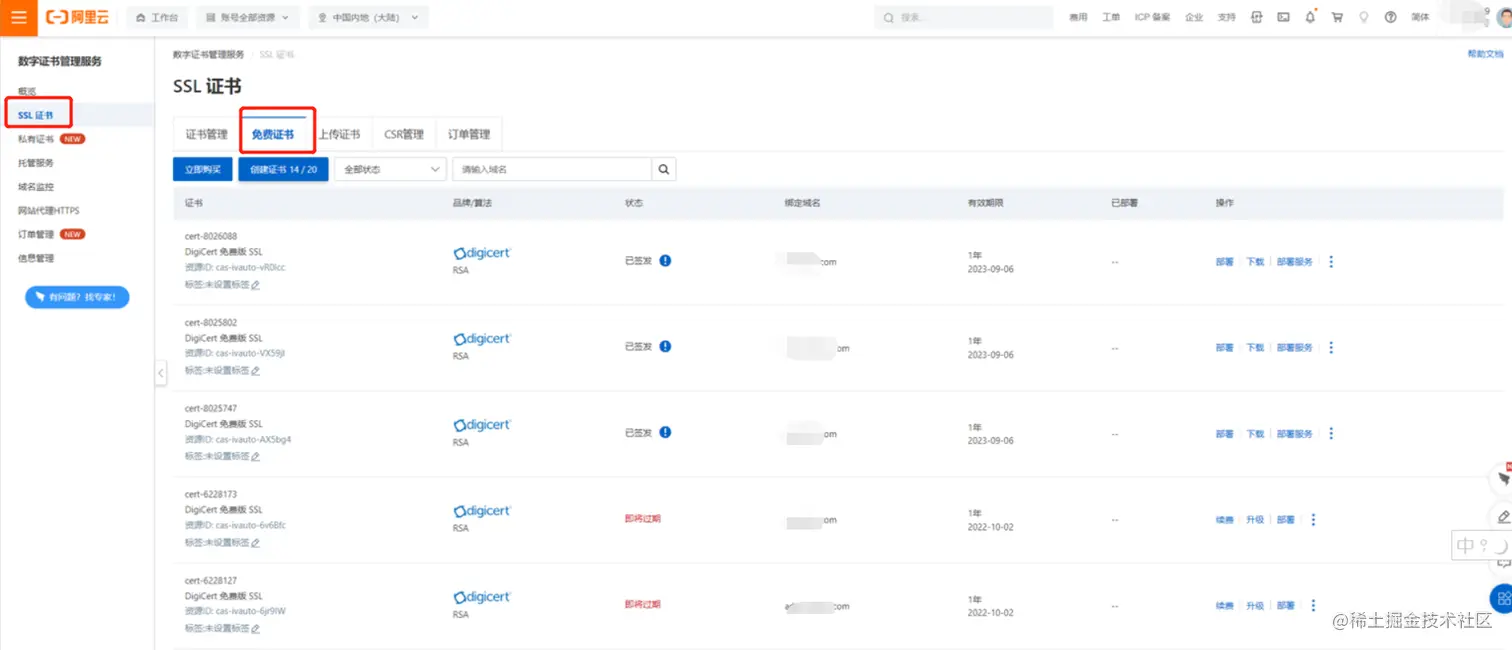The height and width of the screenshot is (650, 1512).
Task: Open more actions dots for cert-8025747
Action: click(x=1331, y=434)
